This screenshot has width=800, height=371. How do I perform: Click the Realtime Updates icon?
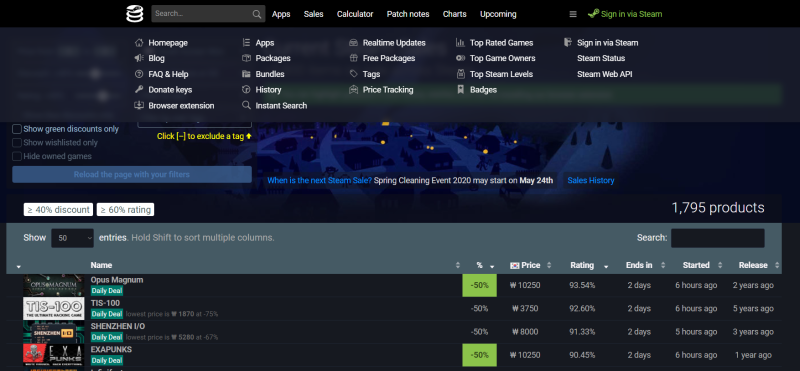click(x=354, y=43)
